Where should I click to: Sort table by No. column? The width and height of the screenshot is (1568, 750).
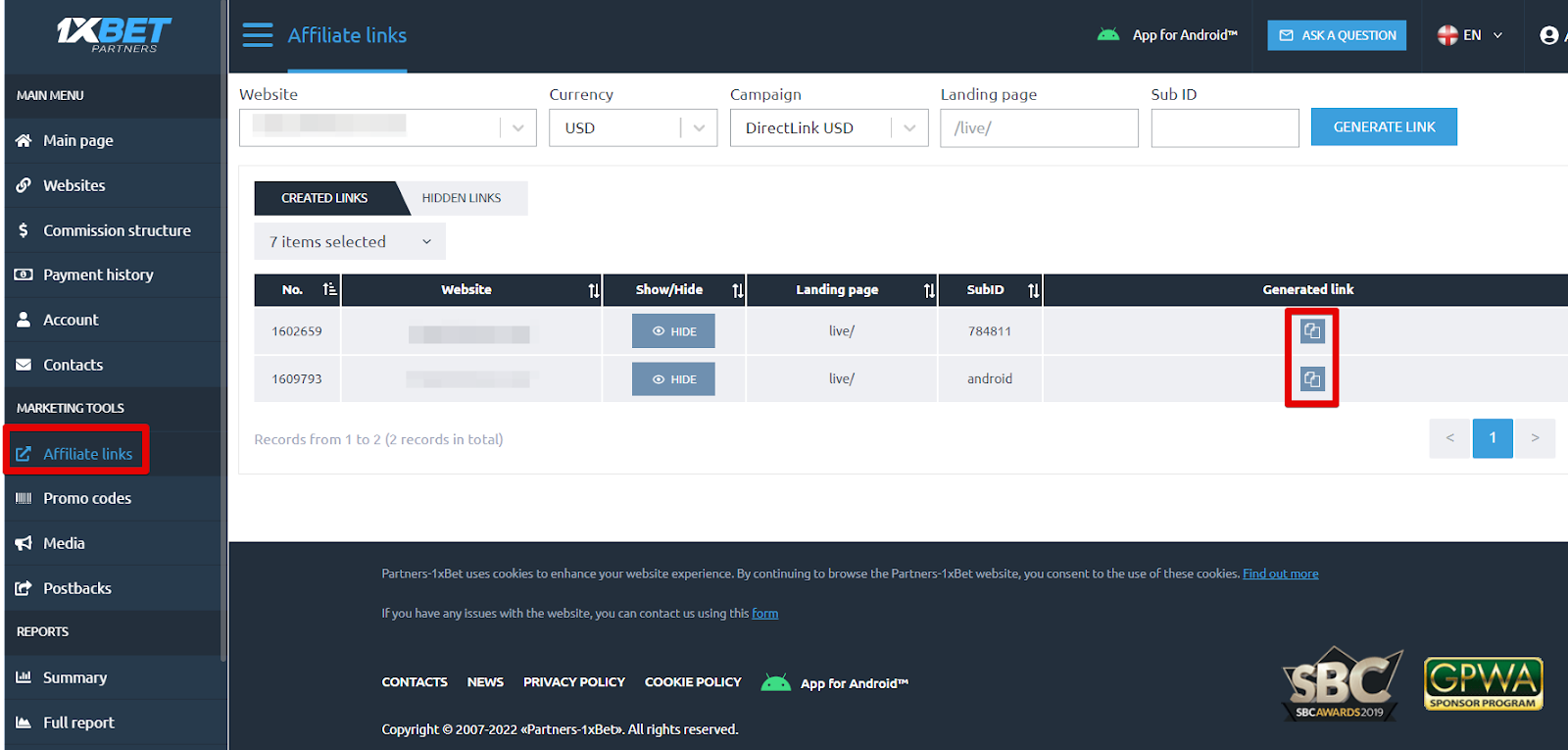[x=329, y=289]
